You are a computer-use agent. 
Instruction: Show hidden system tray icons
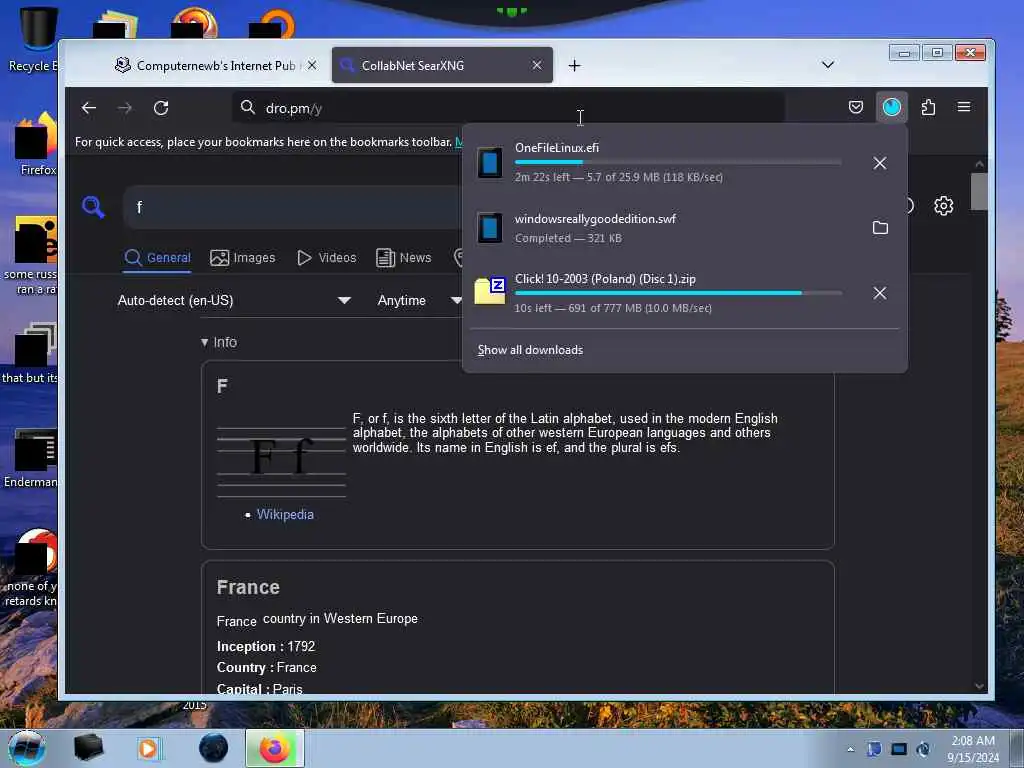850,750
